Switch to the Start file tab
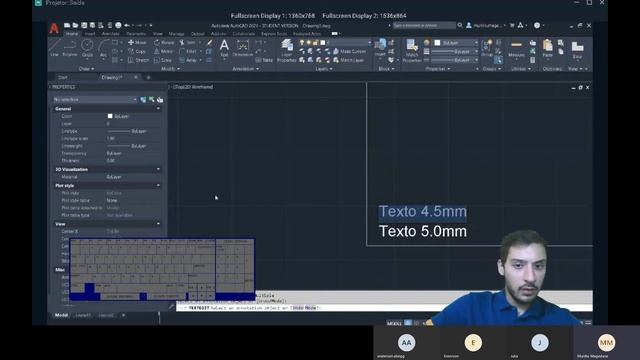640x360 pixels. click(62, 77)
